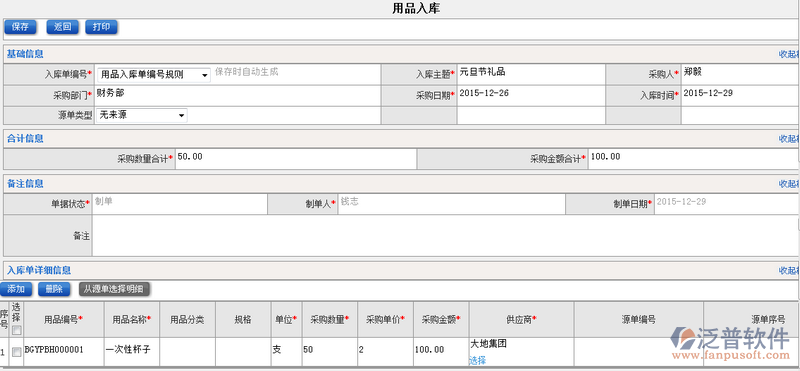Click the 打印 print button
Viewport: 800px width, 371px height.
(102, 27)
